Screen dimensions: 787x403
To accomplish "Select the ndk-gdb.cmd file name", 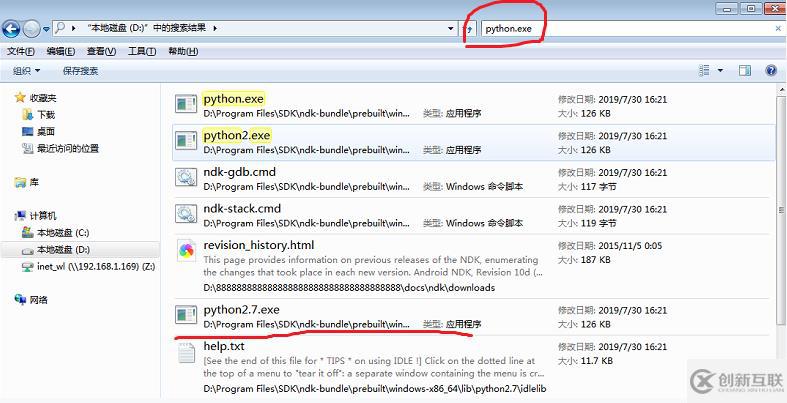I will [x=239, y=172].
